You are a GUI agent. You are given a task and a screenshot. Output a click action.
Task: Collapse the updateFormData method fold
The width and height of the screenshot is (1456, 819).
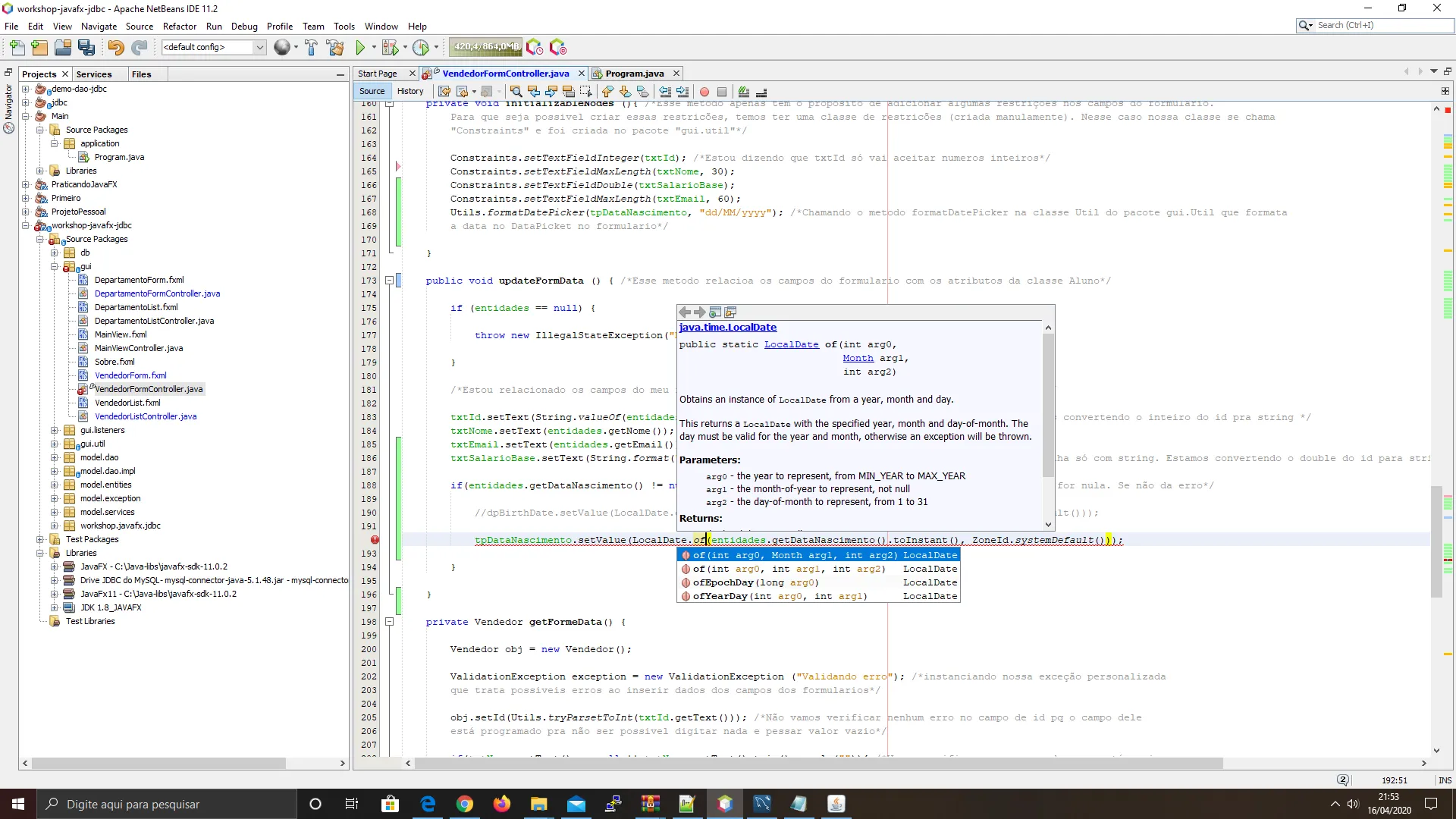389,281
